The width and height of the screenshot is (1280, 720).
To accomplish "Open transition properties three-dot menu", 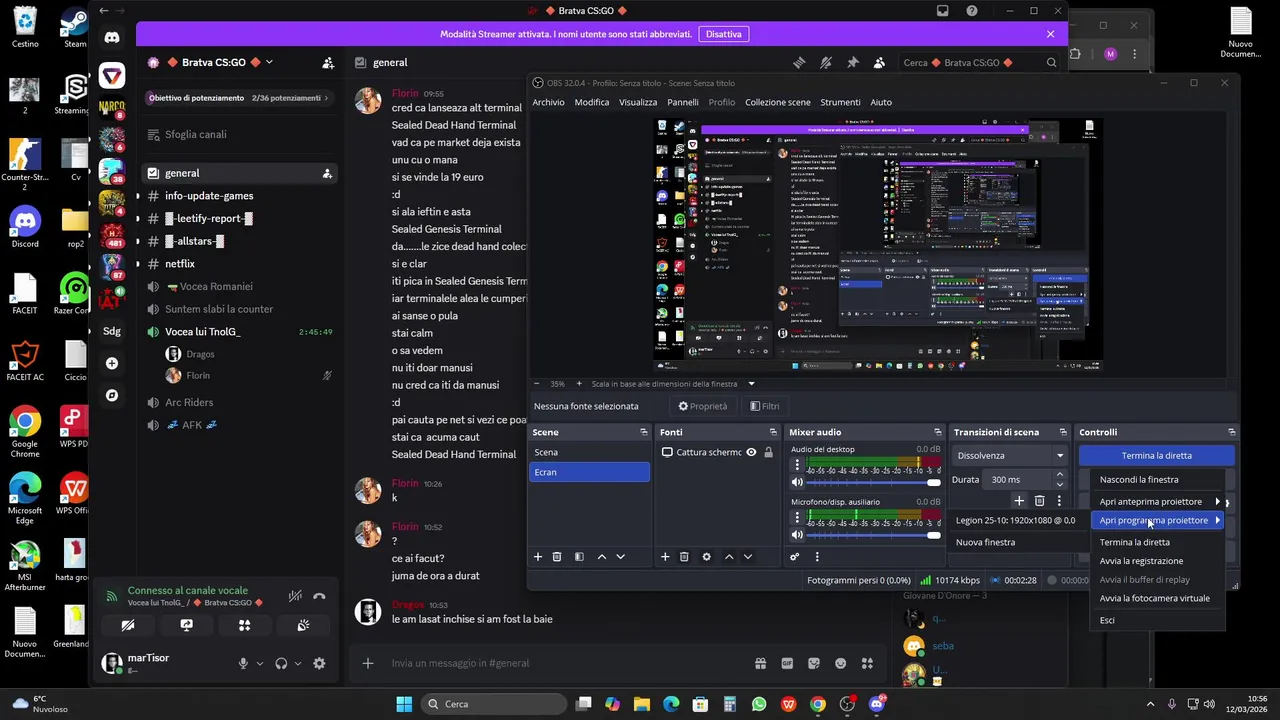I will click(x=1059, y=501).
